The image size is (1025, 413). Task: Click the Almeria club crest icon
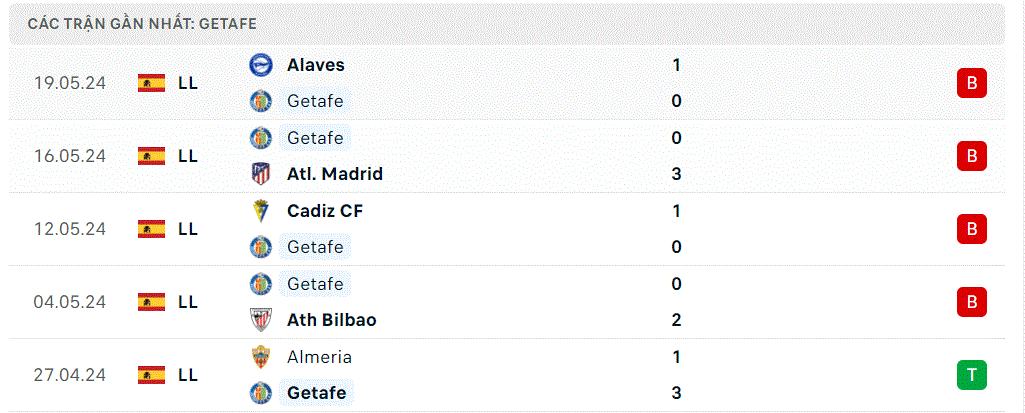(261, 357)
